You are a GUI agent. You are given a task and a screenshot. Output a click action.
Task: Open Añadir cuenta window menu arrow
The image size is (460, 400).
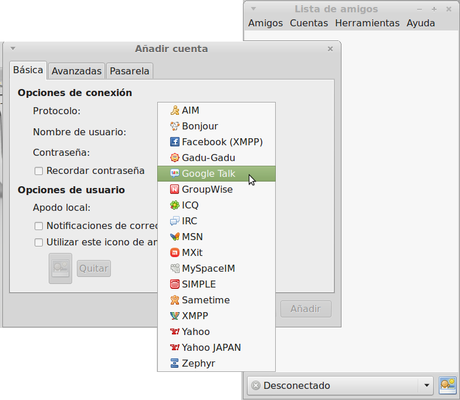point(13,49)
